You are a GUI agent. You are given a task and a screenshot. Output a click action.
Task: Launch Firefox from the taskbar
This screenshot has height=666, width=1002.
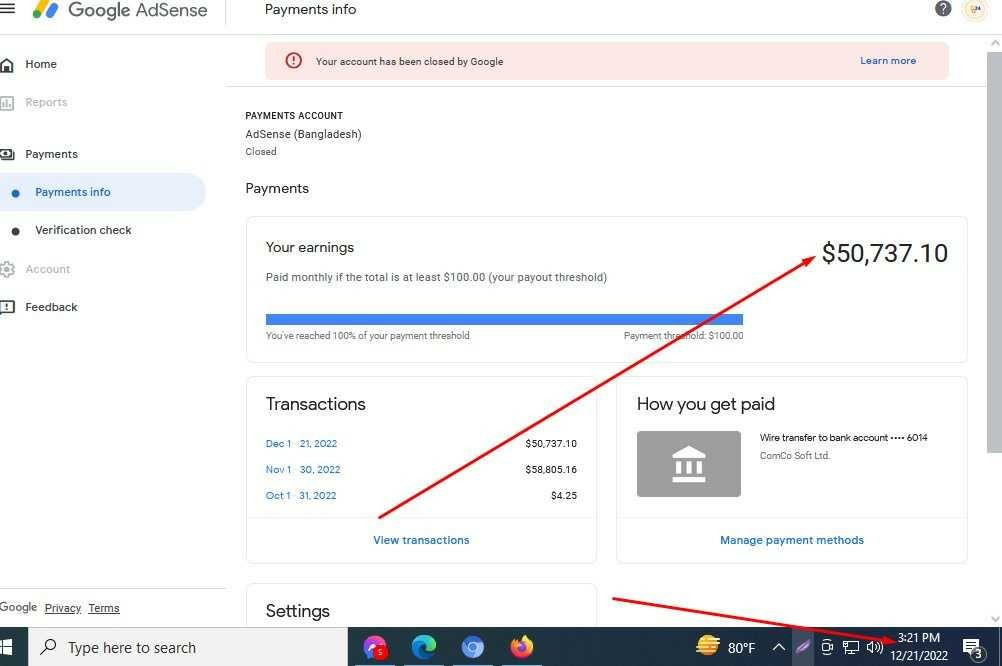[521, 648]
